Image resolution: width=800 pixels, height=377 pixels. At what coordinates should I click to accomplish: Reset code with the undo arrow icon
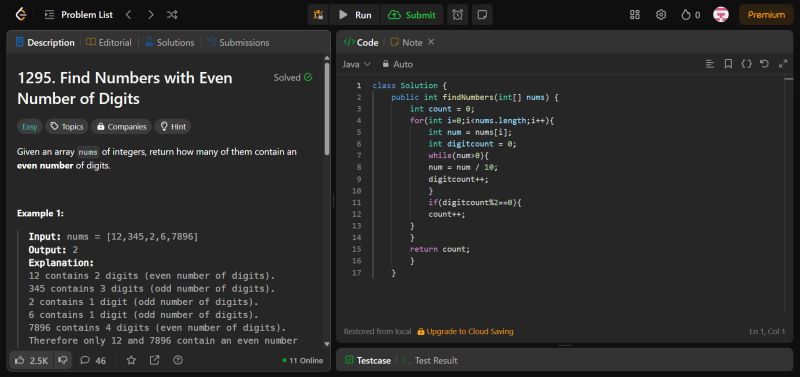point(764,64)
